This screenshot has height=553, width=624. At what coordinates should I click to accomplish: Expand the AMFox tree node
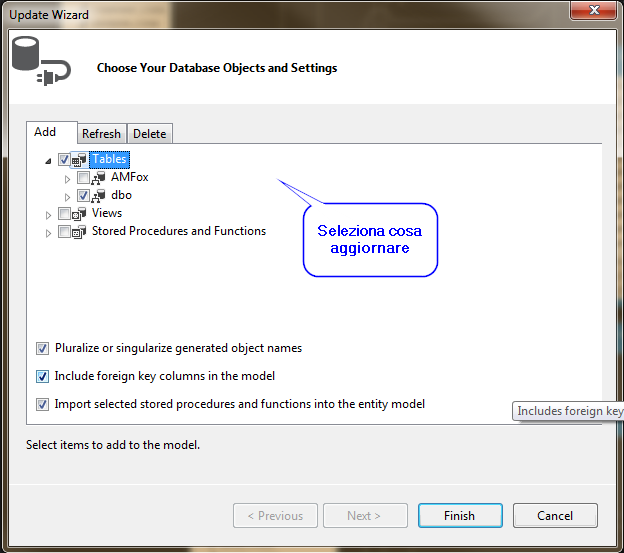67,179
